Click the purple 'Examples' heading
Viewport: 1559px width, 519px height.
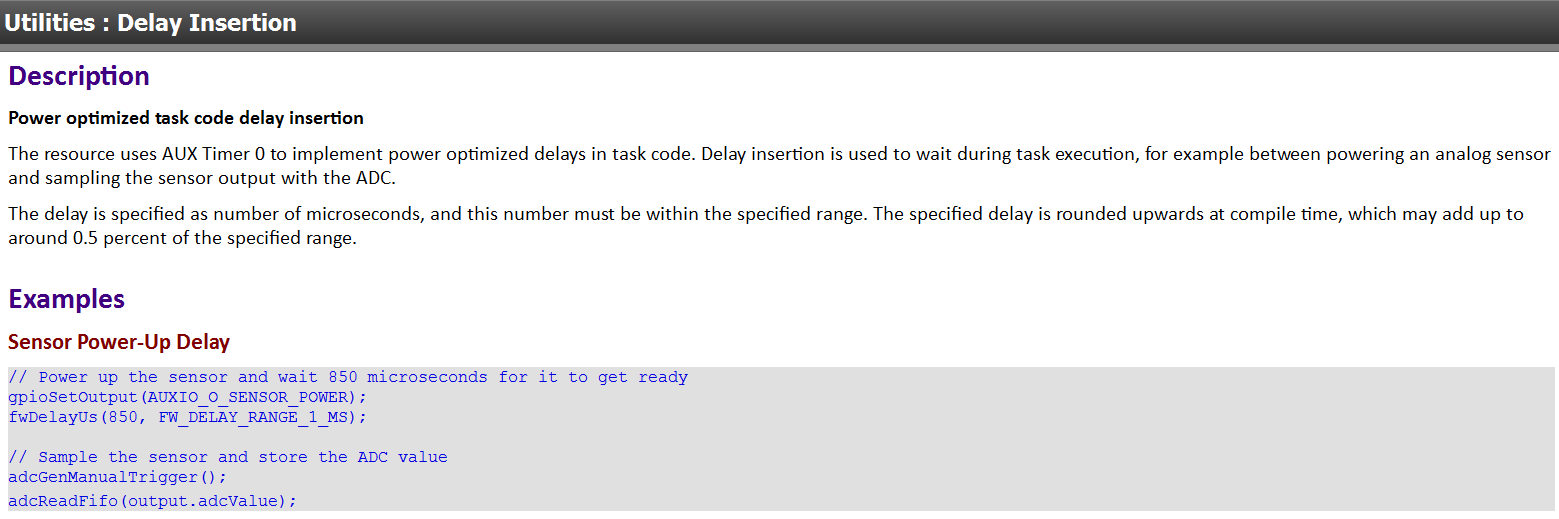67,299
